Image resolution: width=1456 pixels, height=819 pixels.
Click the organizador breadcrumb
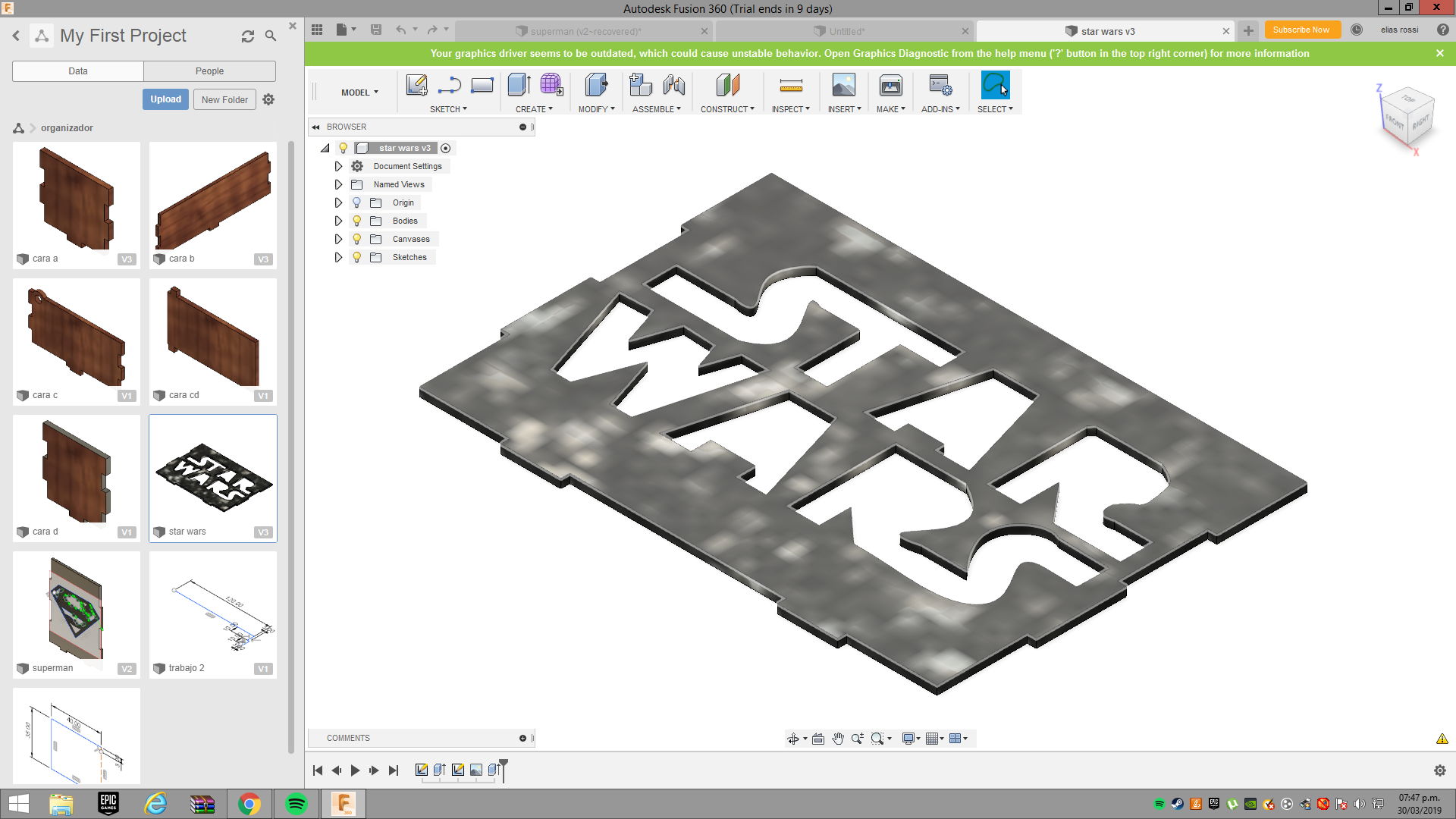point(67,127)
